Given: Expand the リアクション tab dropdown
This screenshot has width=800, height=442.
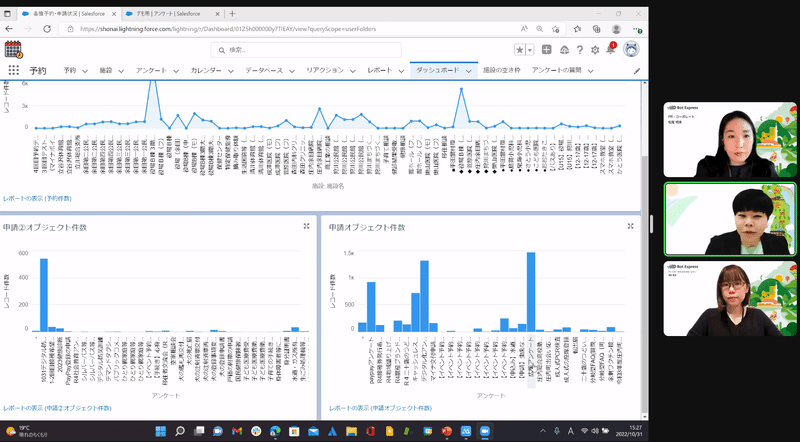Looking at the screenshot, I should [353, 71].
